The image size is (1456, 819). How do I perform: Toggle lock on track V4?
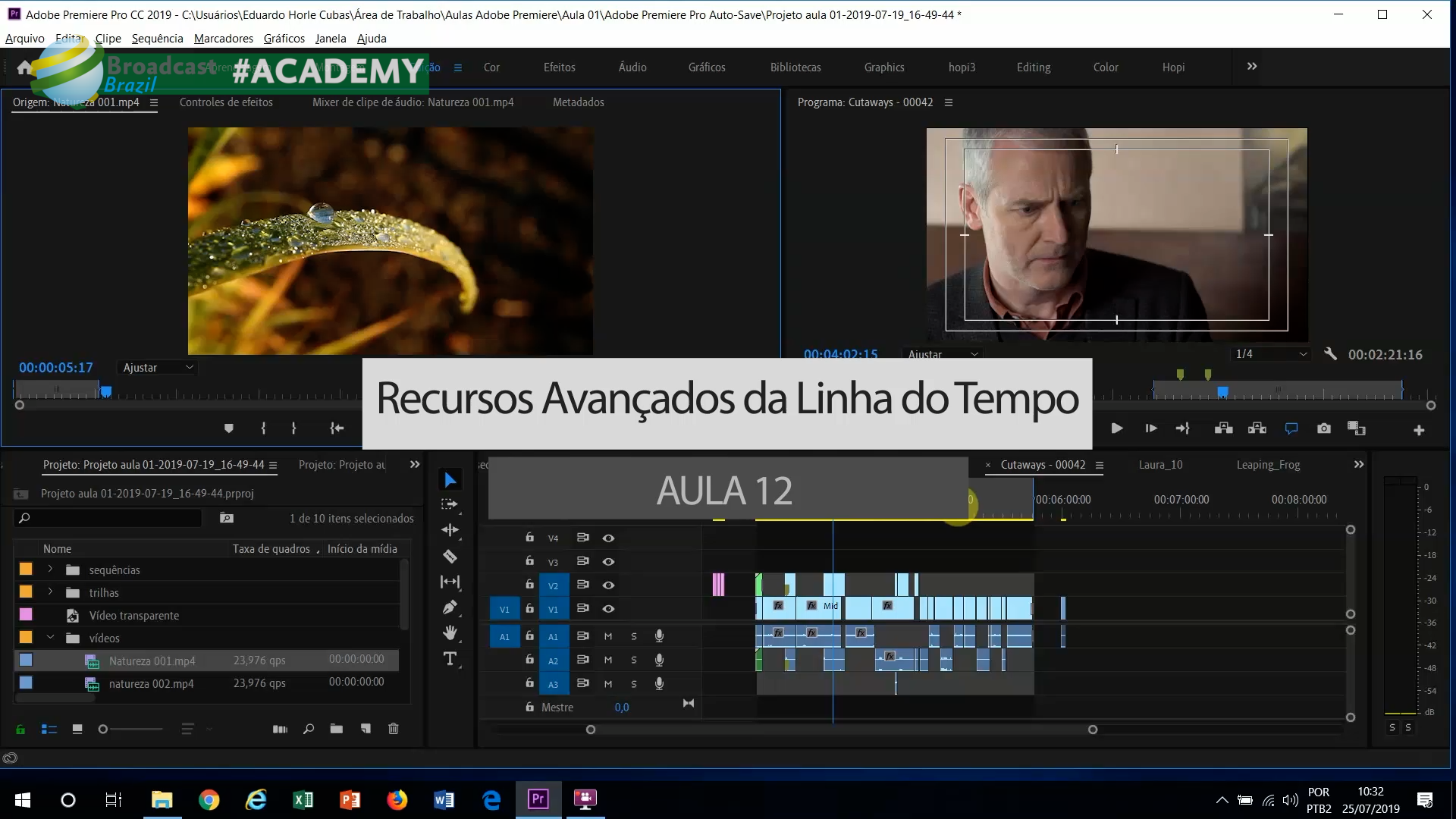(x=529, y=538)
